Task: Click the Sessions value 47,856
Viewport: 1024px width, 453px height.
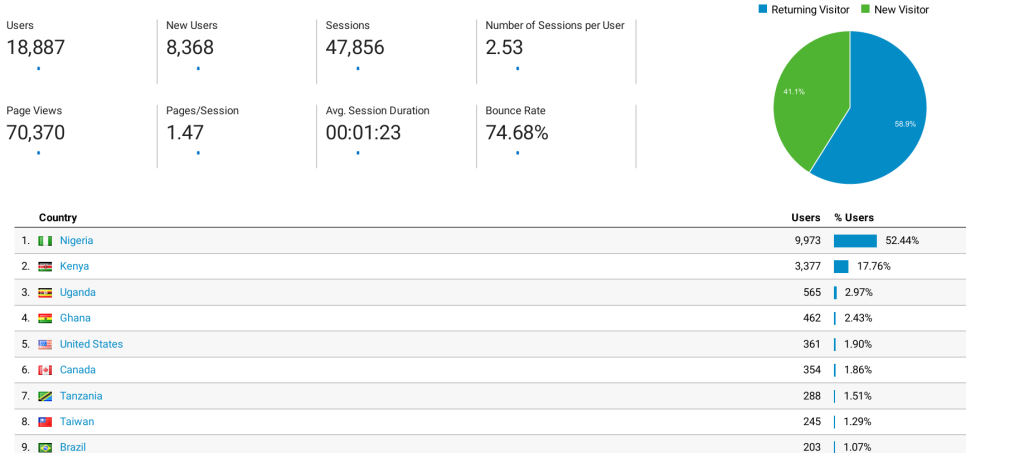Action: [x=355, y=48]
